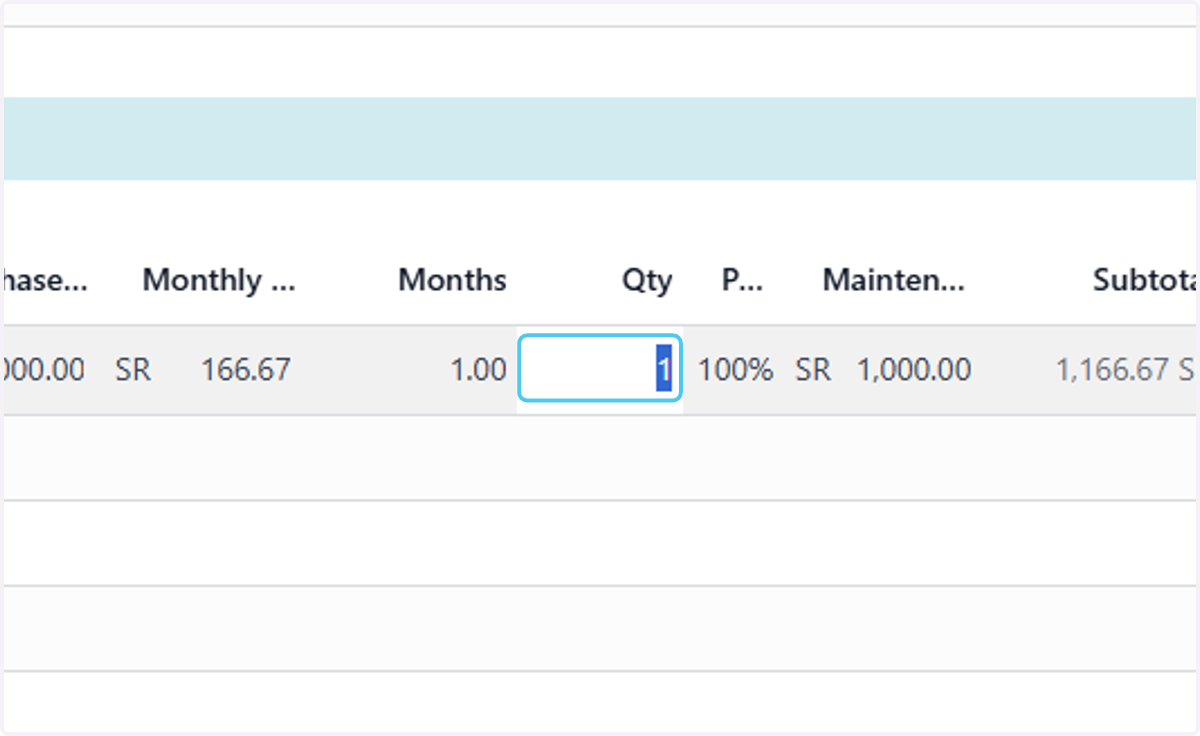Click the Monthly column header

219,280
